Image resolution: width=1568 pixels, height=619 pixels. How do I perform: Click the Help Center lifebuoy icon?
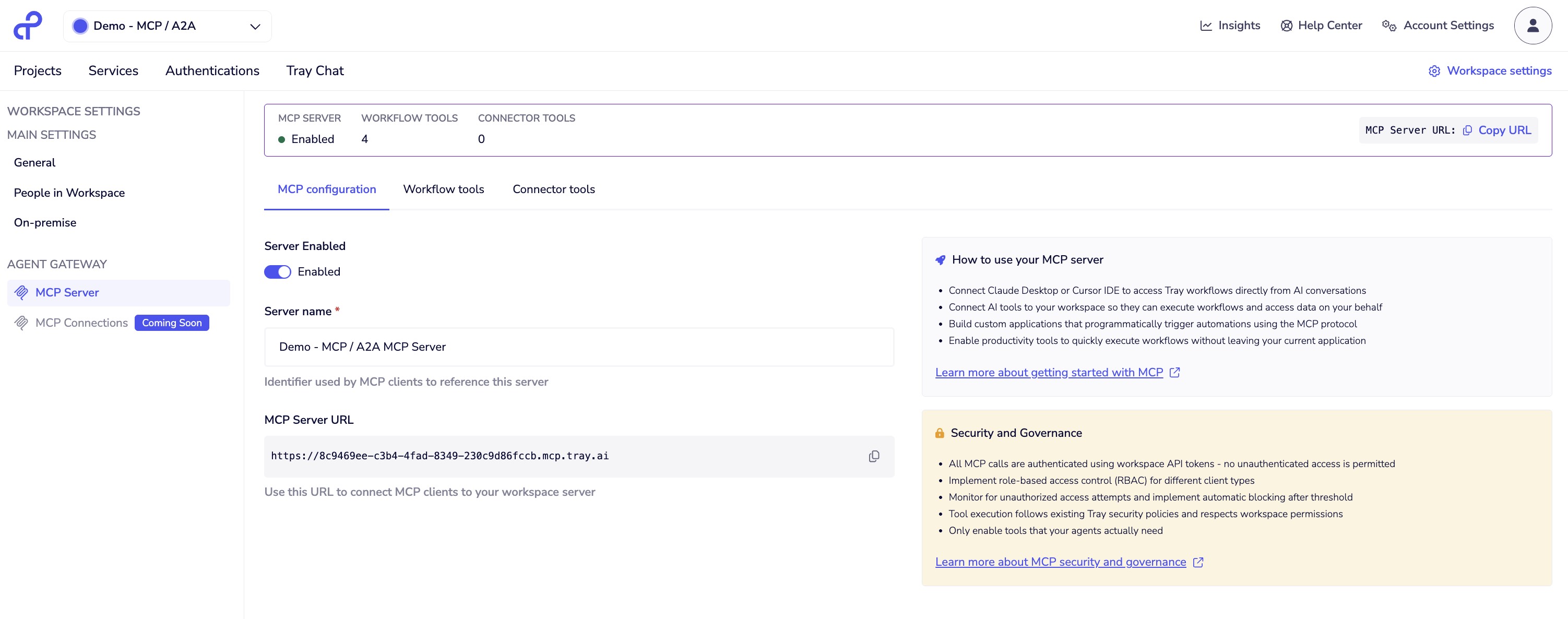coord(1286,25)
